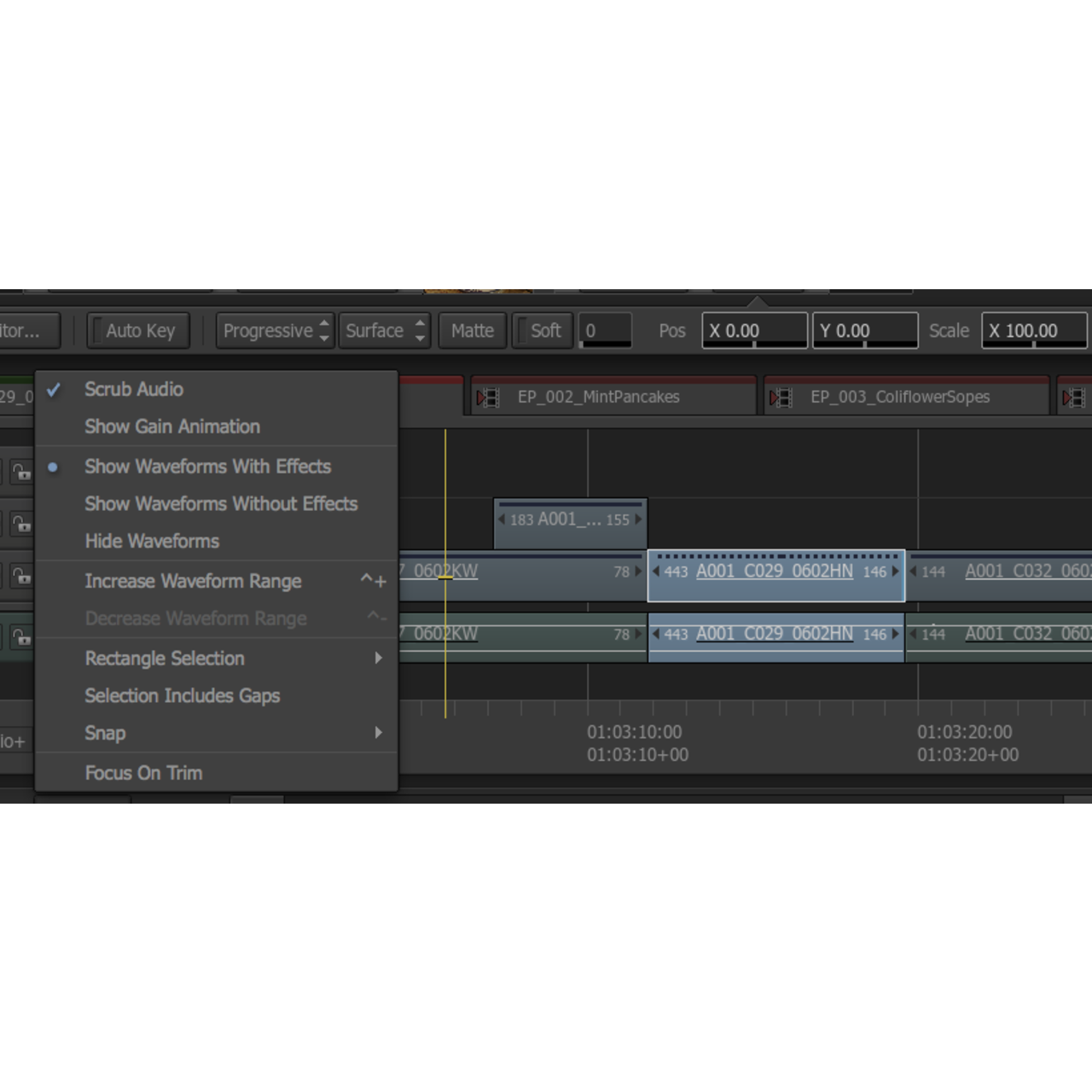Select Show Gain Animation

[171, 427]
